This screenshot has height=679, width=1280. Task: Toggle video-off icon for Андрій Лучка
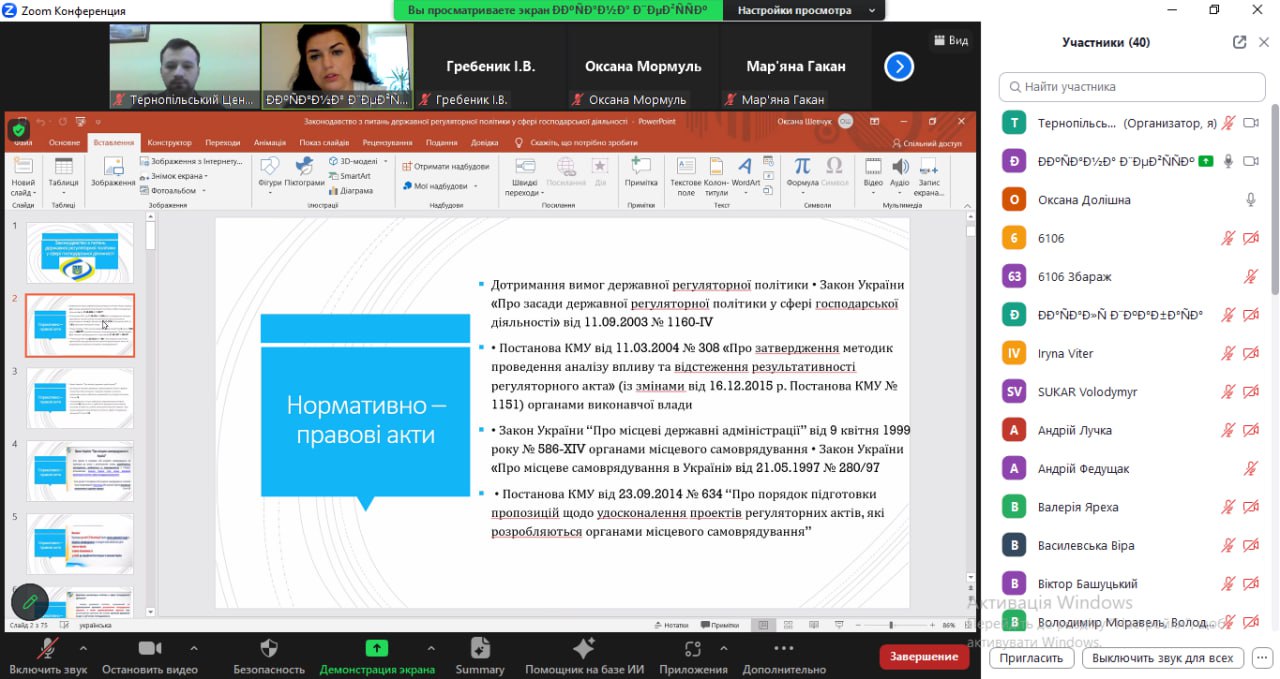pos(1250,431)
